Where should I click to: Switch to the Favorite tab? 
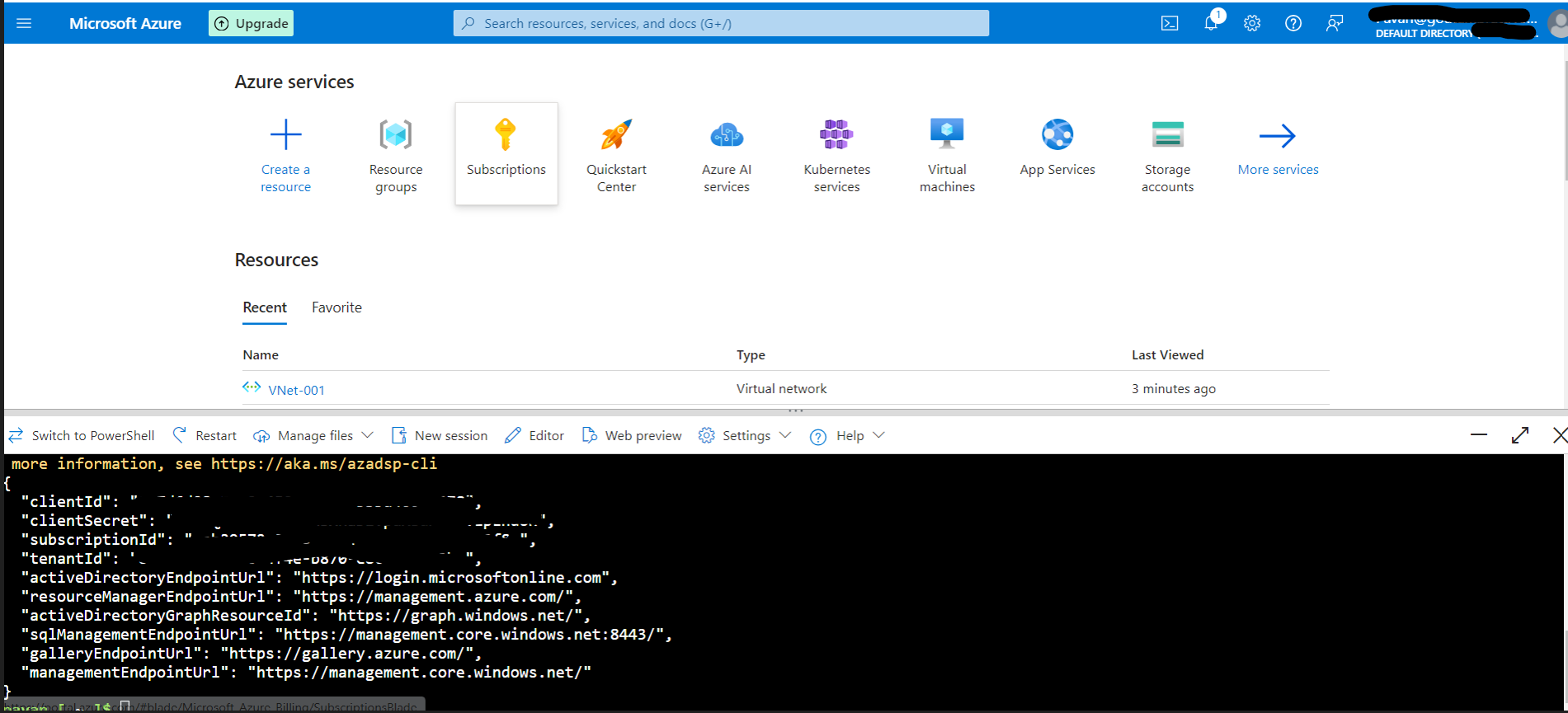(x=337, y=307)
